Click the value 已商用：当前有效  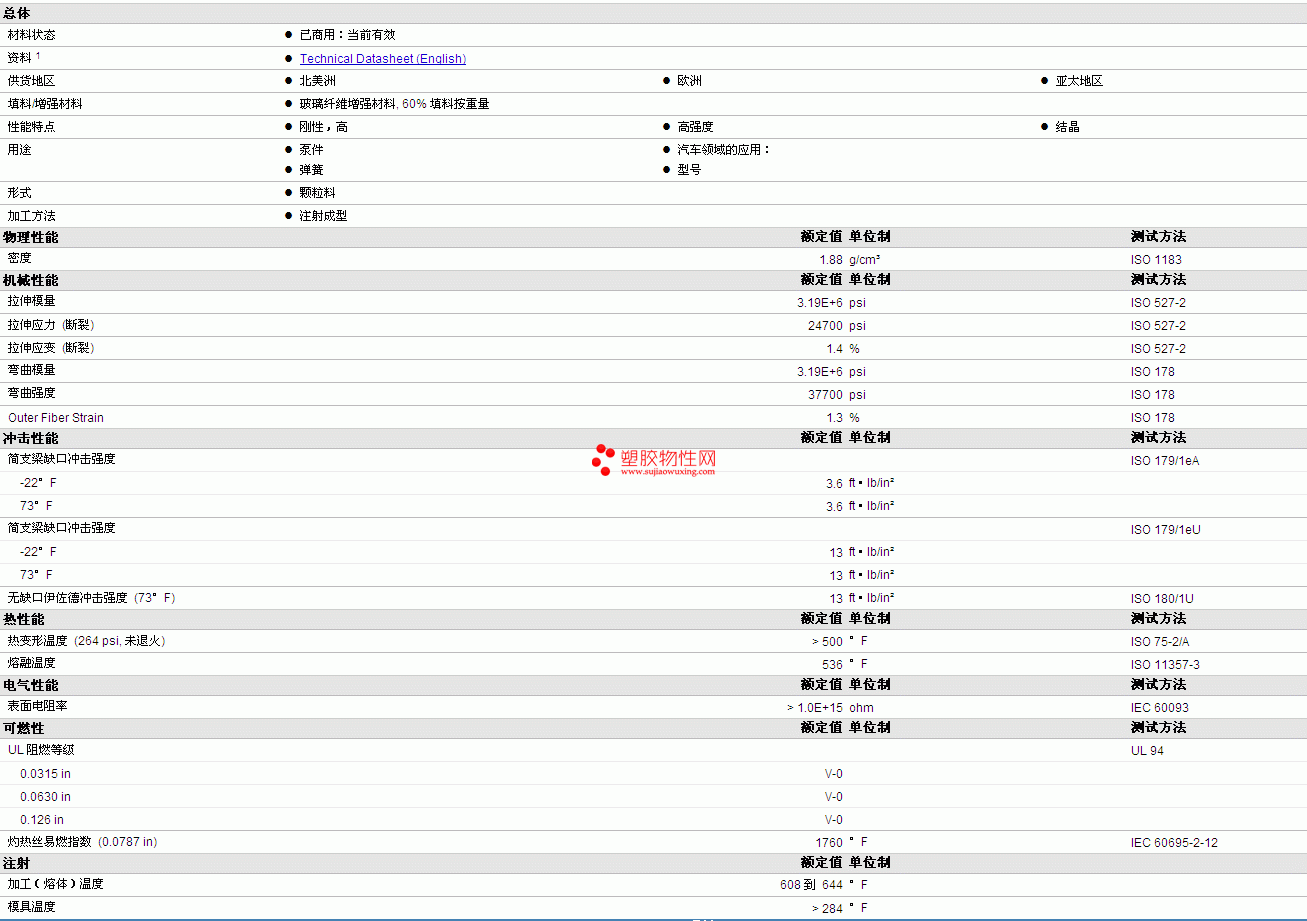(348, 35)
